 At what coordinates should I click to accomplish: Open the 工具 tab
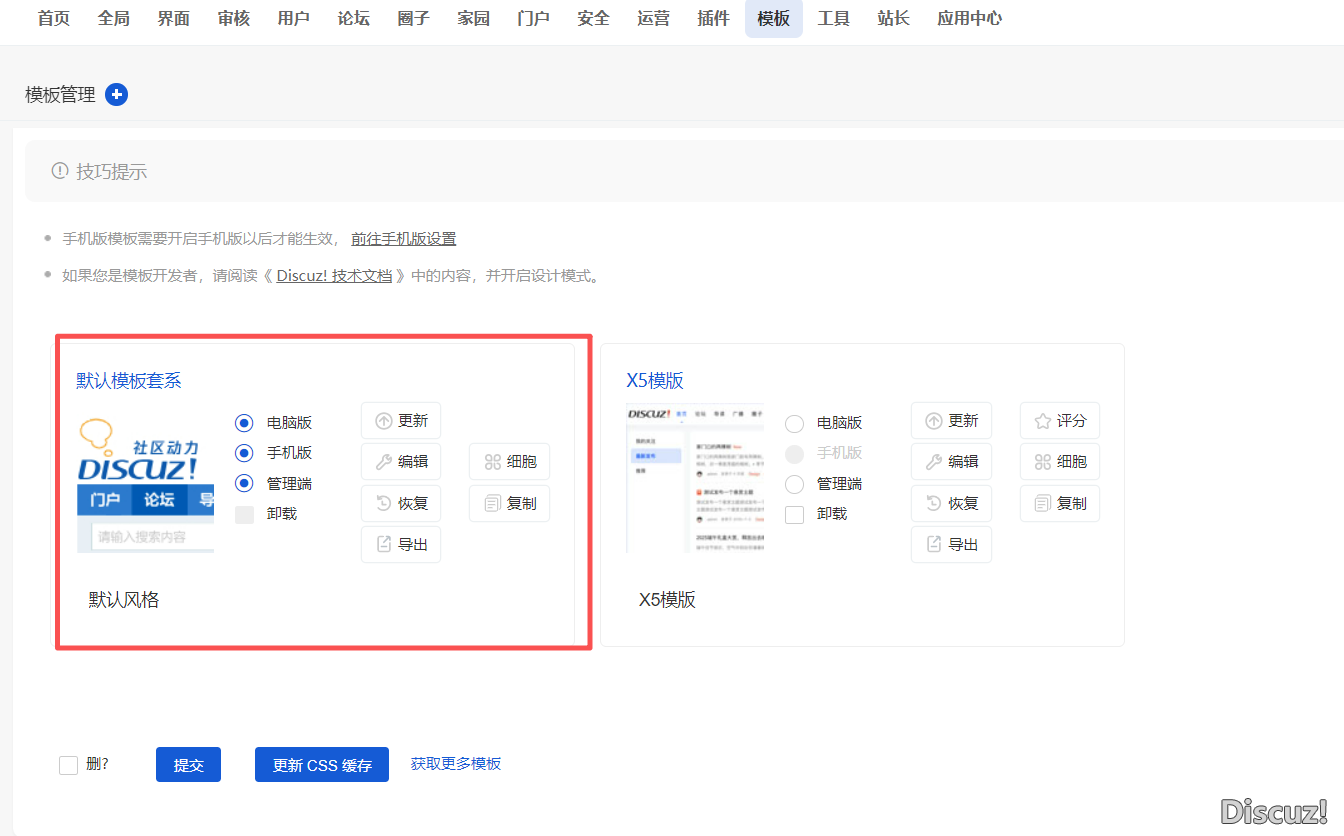[x=834, y=18]
